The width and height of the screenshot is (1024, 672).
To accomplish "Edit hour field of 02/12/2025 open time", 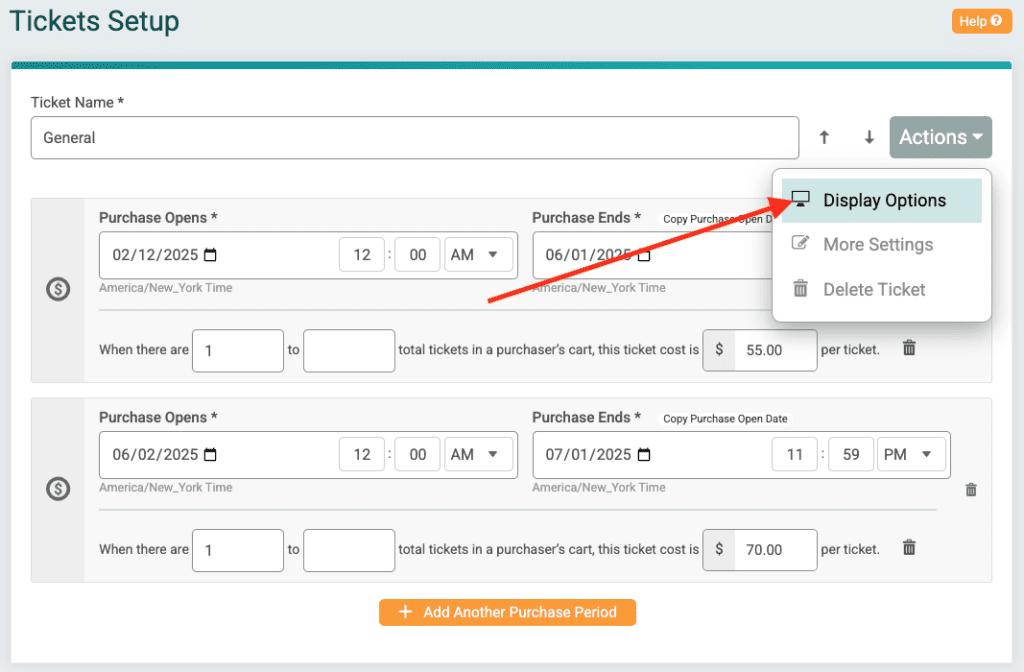I will coord(362,255).
